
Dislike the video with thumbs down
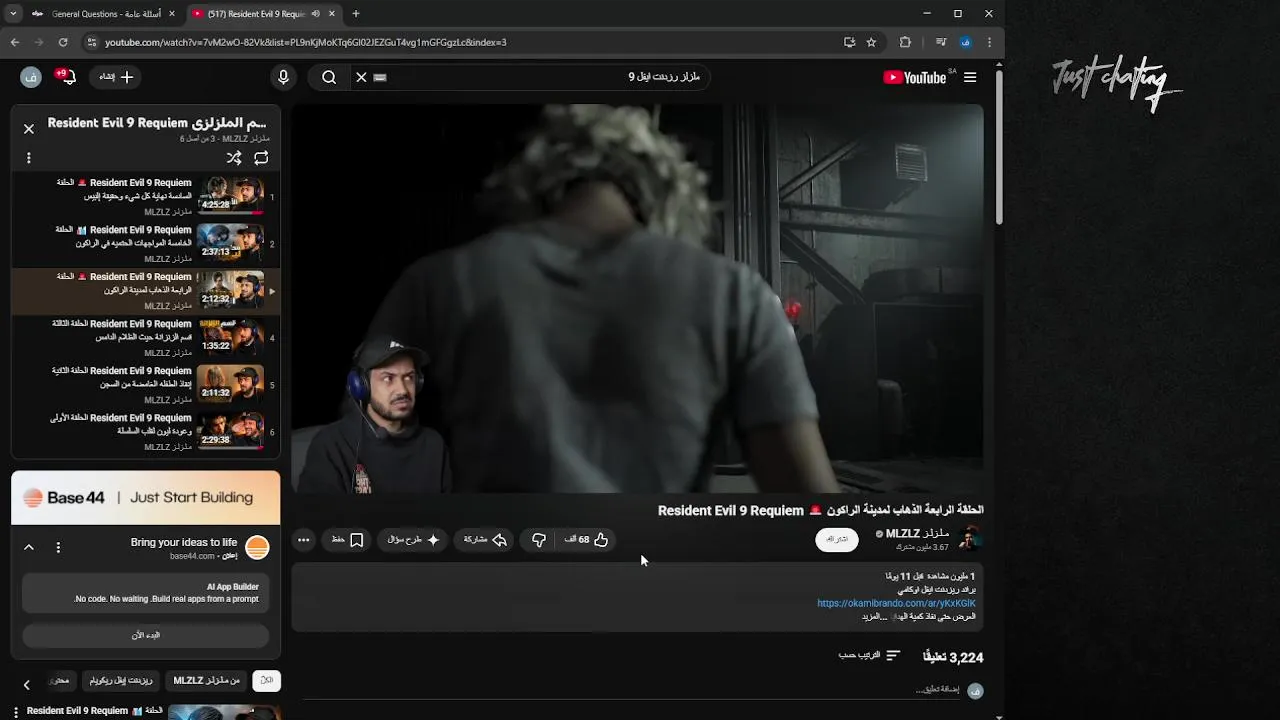pyautogui.click(x=539, y=540)
